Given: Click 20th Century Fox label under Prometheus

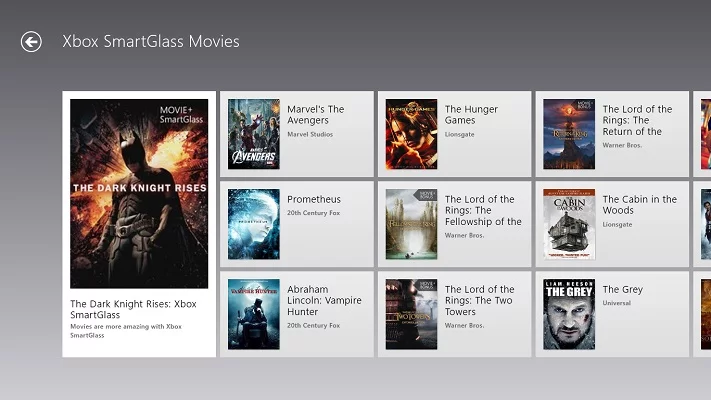Looking at the screenshot, I should 313,213.
